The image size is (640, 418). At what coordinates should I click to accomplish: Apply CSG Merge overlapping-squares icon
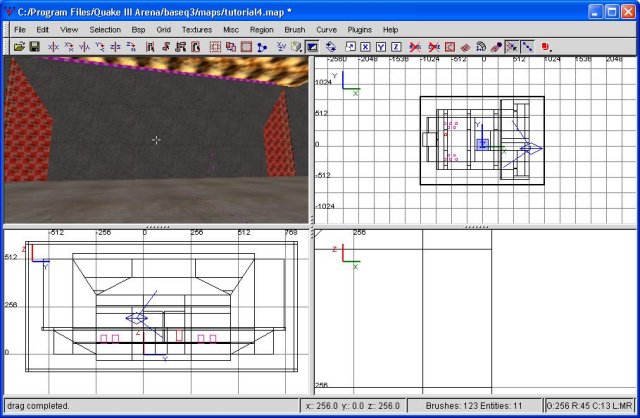click(231, 47)
